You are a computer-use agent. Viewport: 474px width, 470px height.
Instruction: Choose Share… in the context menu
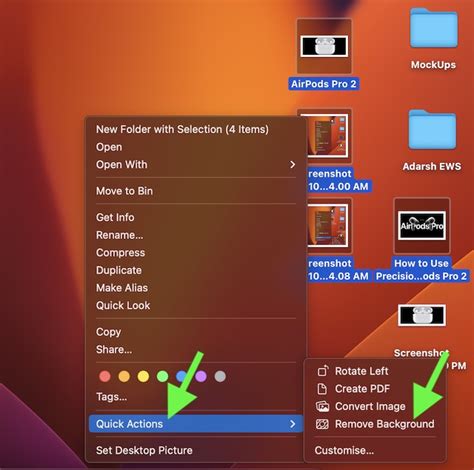[114, 350]
